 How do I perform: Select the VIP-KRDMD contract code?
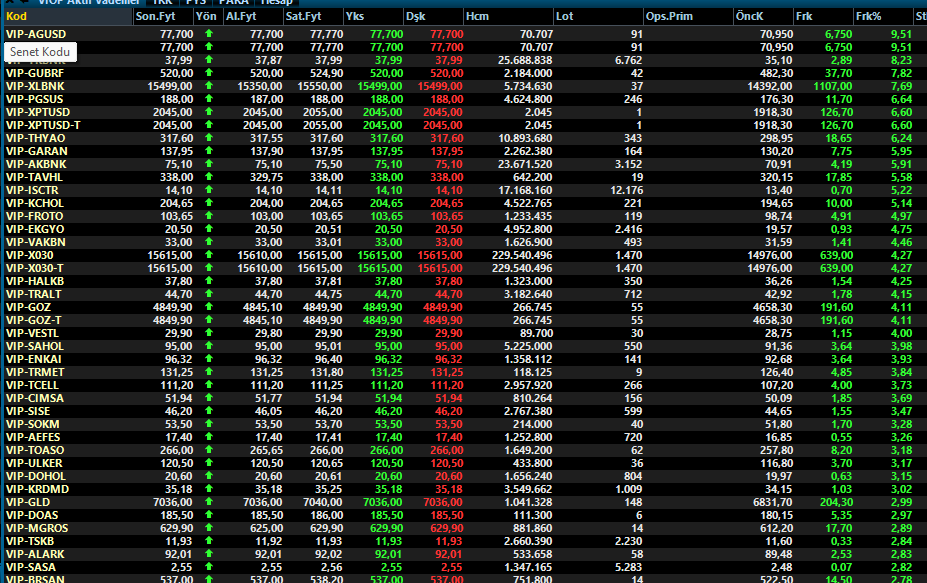point(37,490)
